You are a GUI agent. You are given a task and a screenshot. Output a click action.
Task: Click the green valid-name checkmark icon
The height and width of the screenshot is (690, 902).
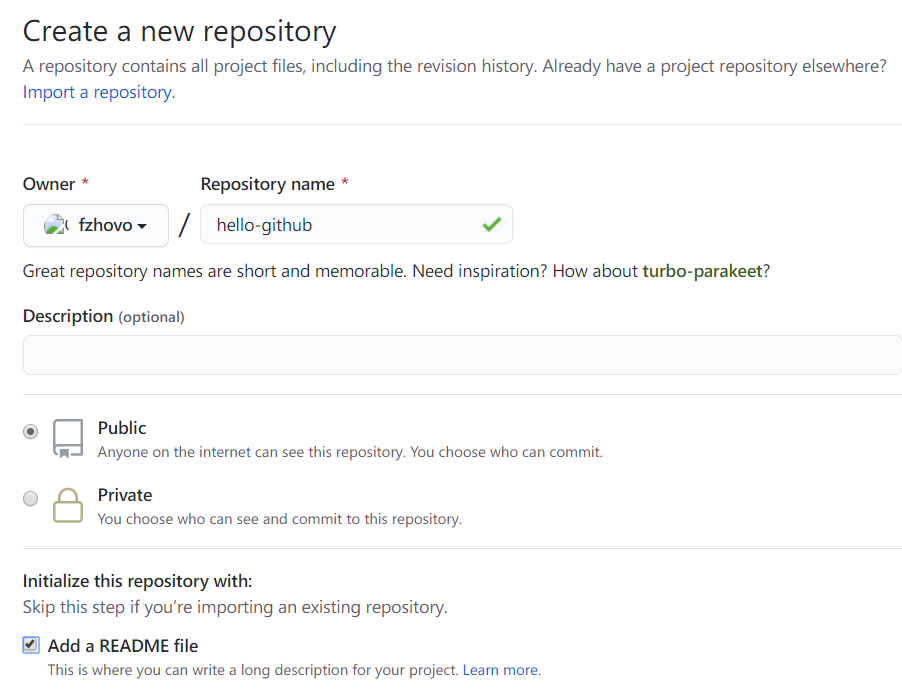(491, 225)
